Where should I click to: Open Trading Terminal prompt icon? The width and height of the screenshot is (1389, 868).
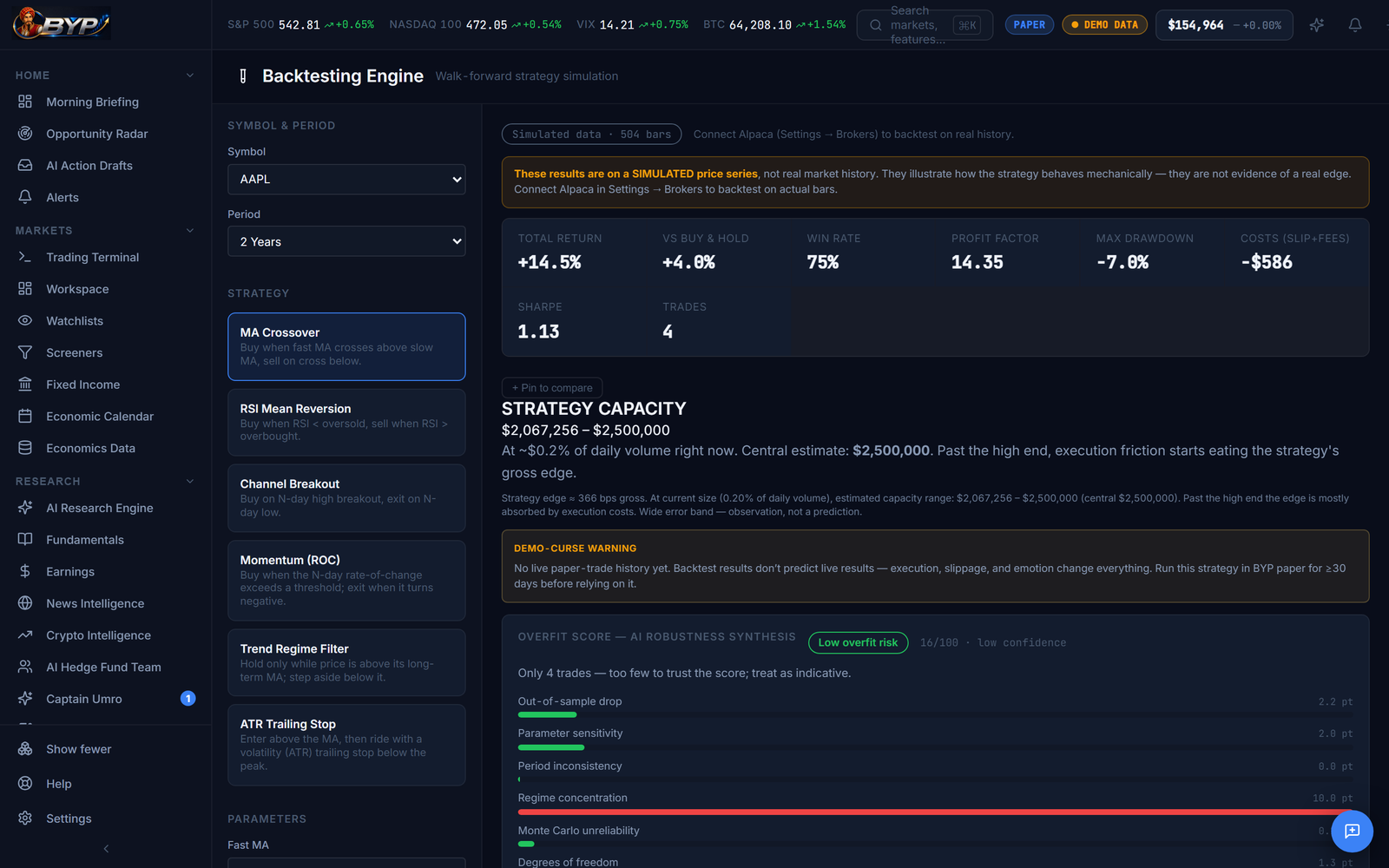(25, 257)
